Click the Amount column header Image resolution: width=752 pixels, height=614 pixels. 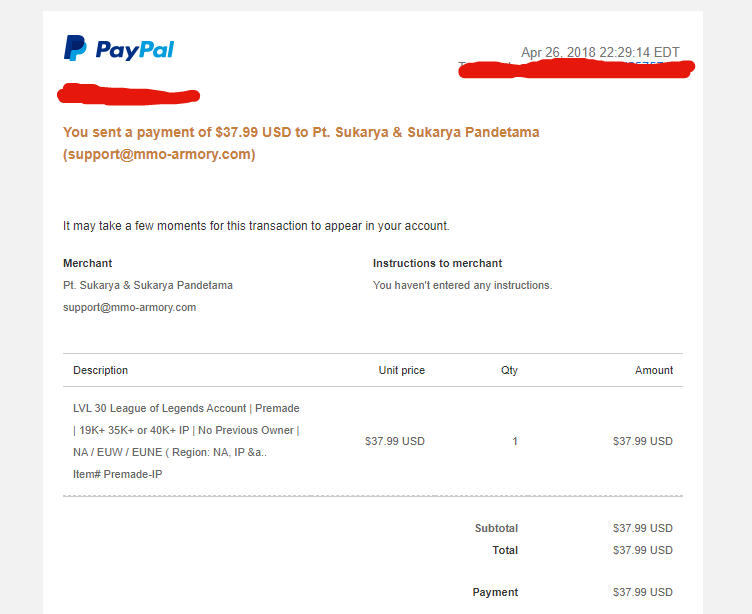(654, 370)
